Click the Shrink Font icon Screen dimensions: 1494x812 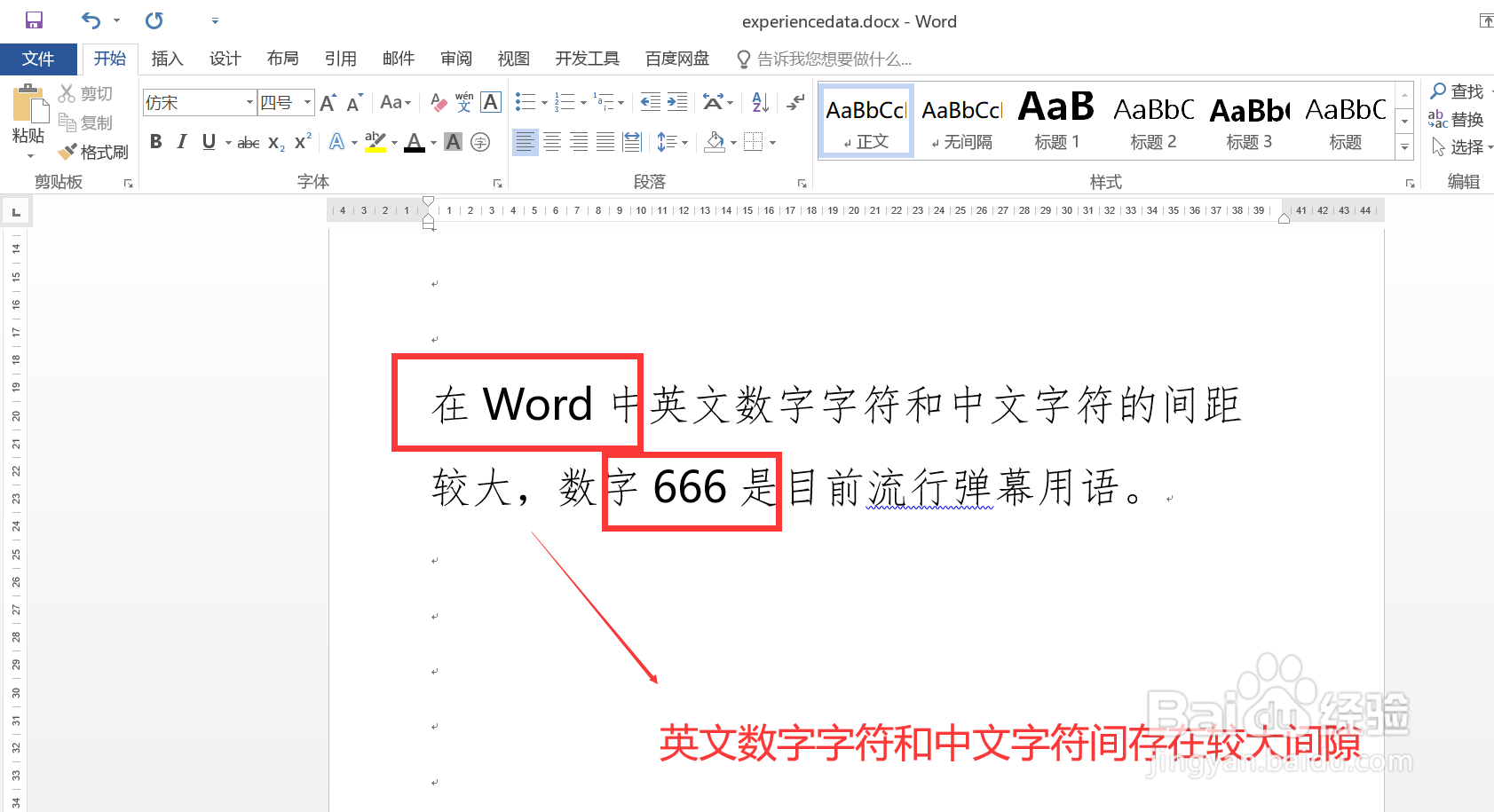pyautogui.click(x=355, y=103)
